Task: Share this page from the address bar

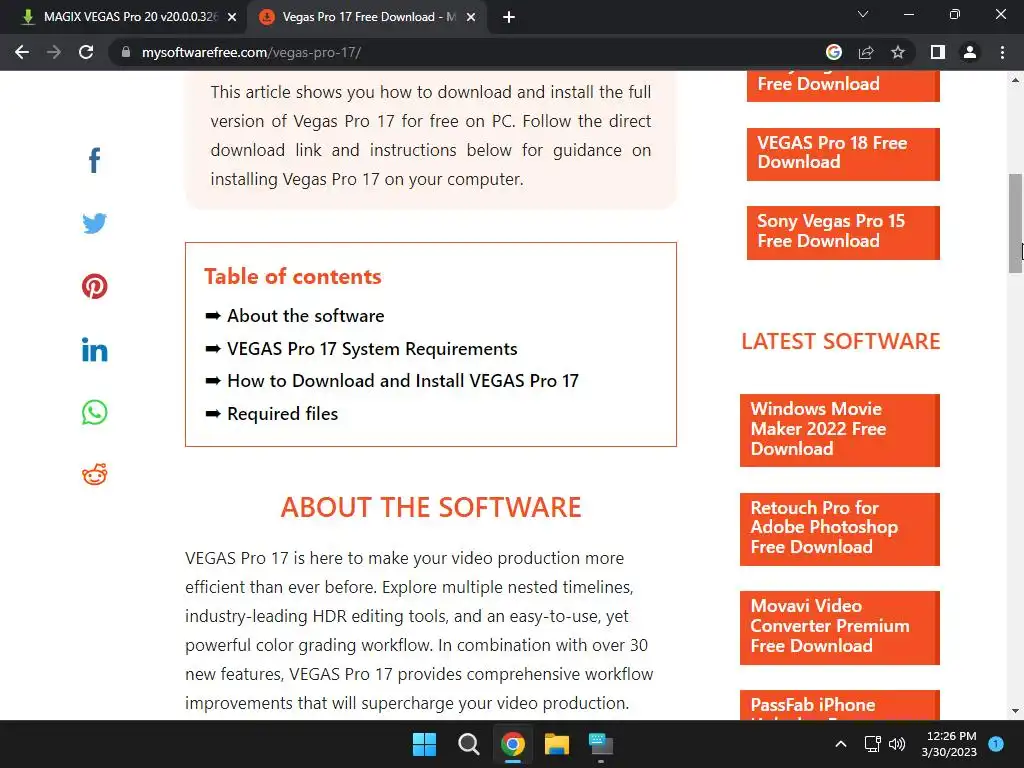Action: point(866,52)
